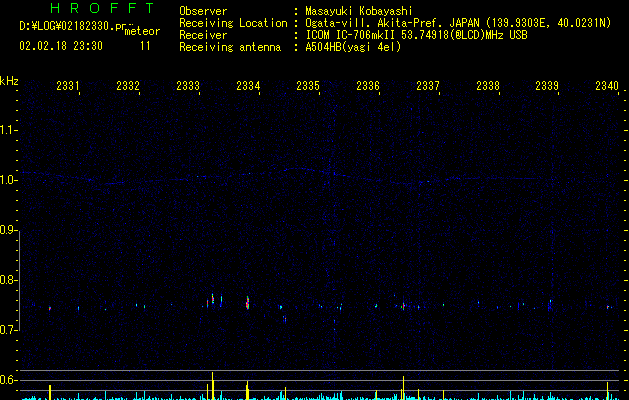The height and width of the screenshot is (400, 629).
Task: Click the 2340 time label
Action: coord(607,85)
